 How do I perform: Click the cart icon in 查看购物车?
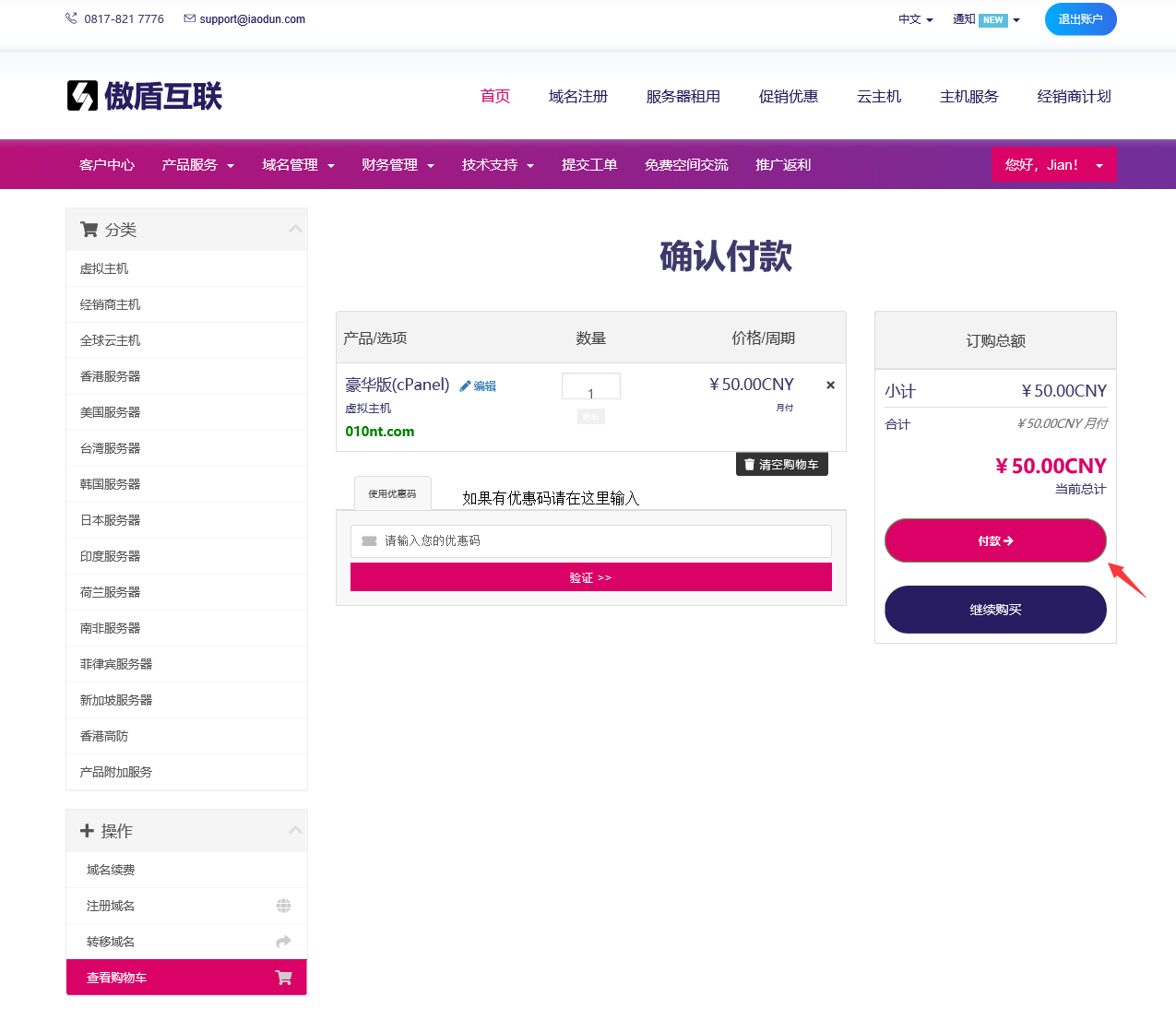pos(283,978)
